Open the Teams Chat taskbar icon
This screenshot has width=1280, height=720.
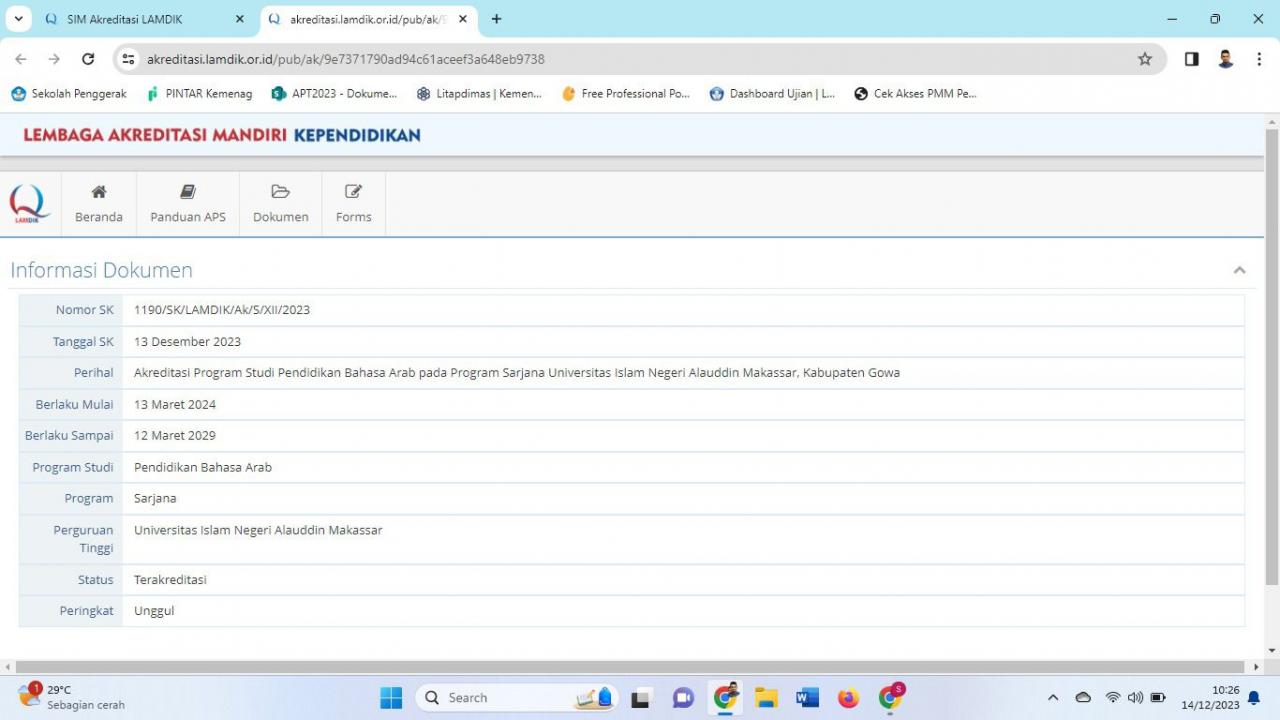pyautogui.click(x=683, y=698)
